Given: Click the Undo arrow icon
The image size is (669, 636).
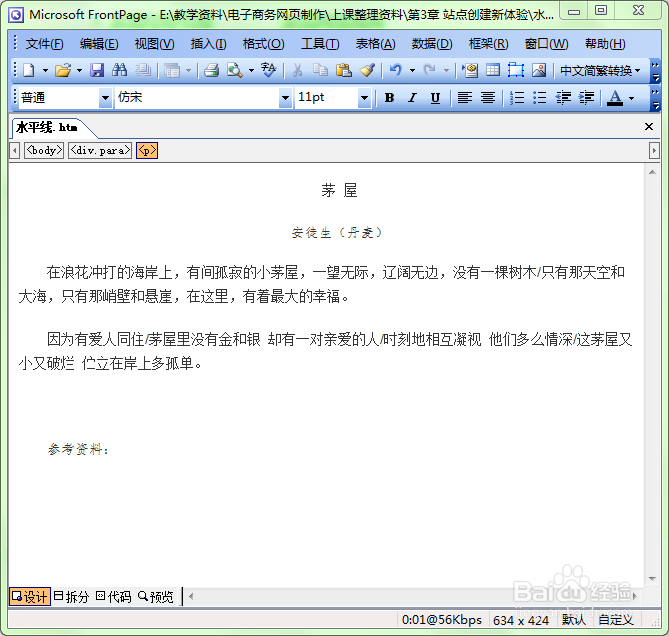Looking at the screenshot, I should [396, 70].
